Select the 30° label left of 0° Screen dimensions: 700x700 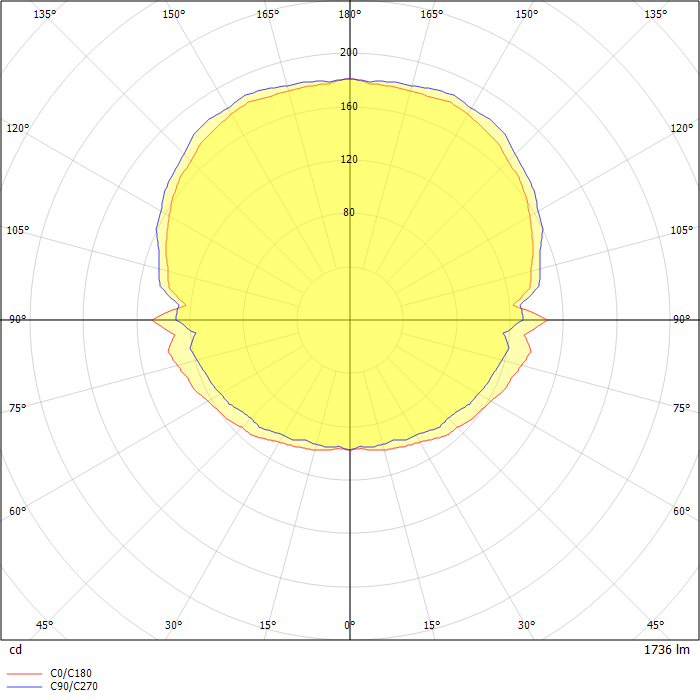click(x=173, y=625)
